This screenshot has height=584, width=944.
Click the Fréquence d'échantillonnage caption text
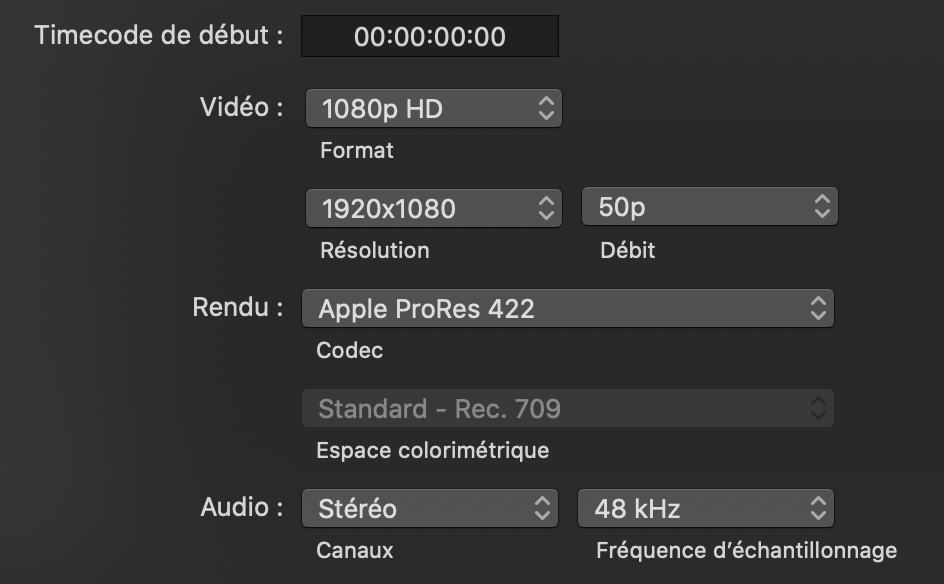point(746,550)
